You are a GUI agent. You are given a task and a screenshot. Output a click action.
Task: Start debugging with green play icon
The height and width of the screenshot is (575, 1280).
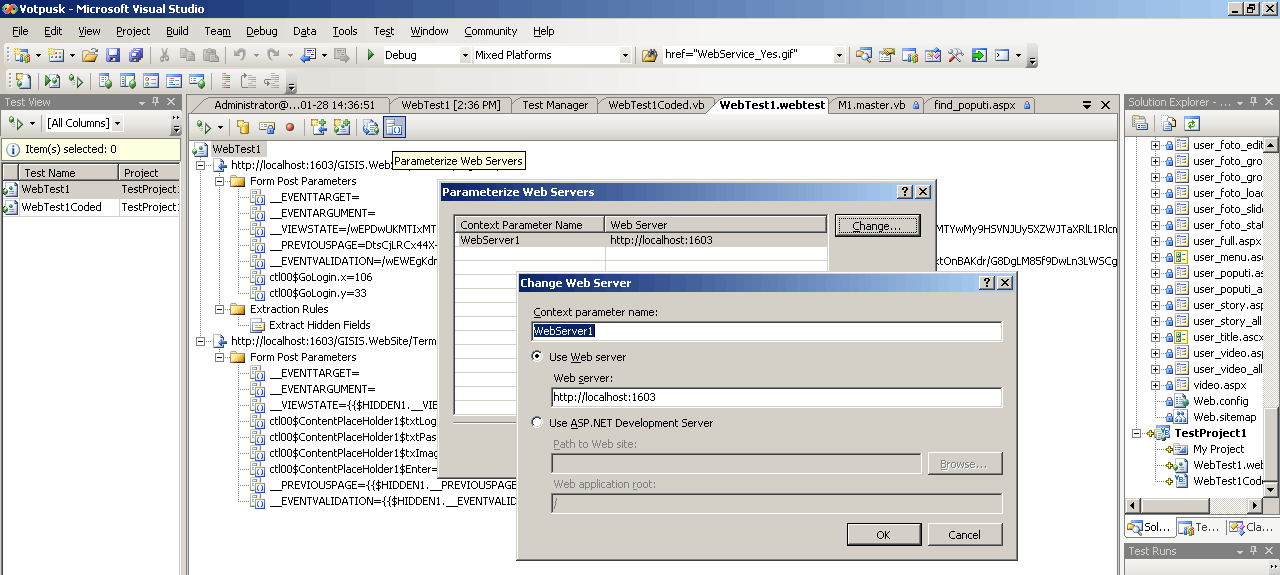point(370,55)
